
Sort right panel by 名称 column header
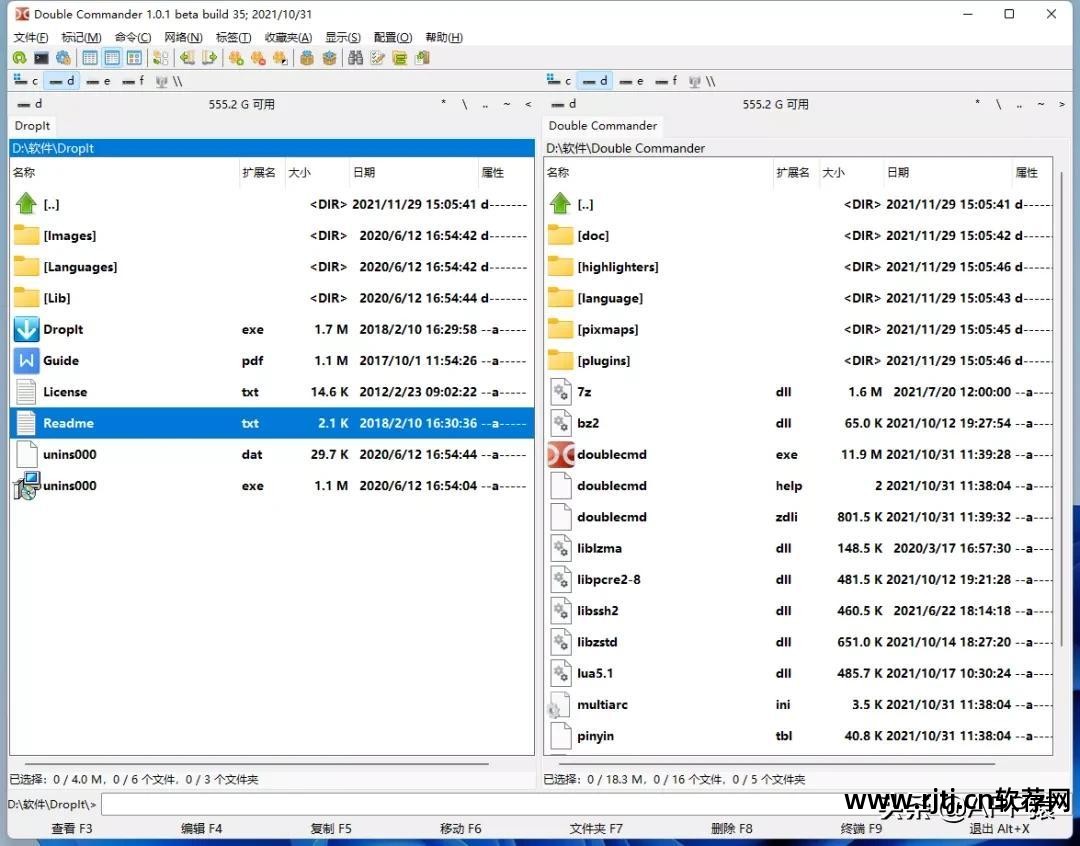point(658,172)
